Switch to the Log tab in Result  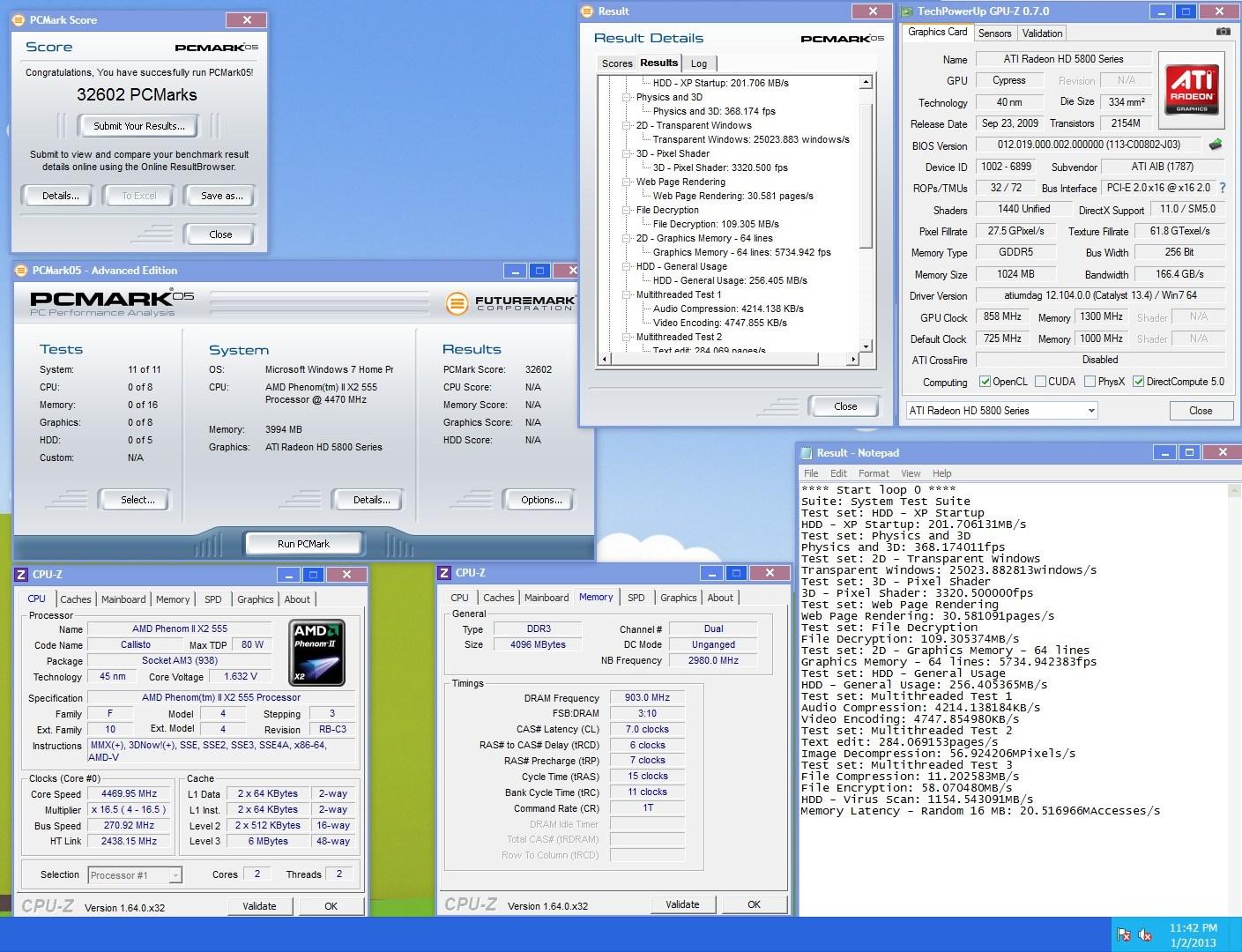(x=699, y=63)
